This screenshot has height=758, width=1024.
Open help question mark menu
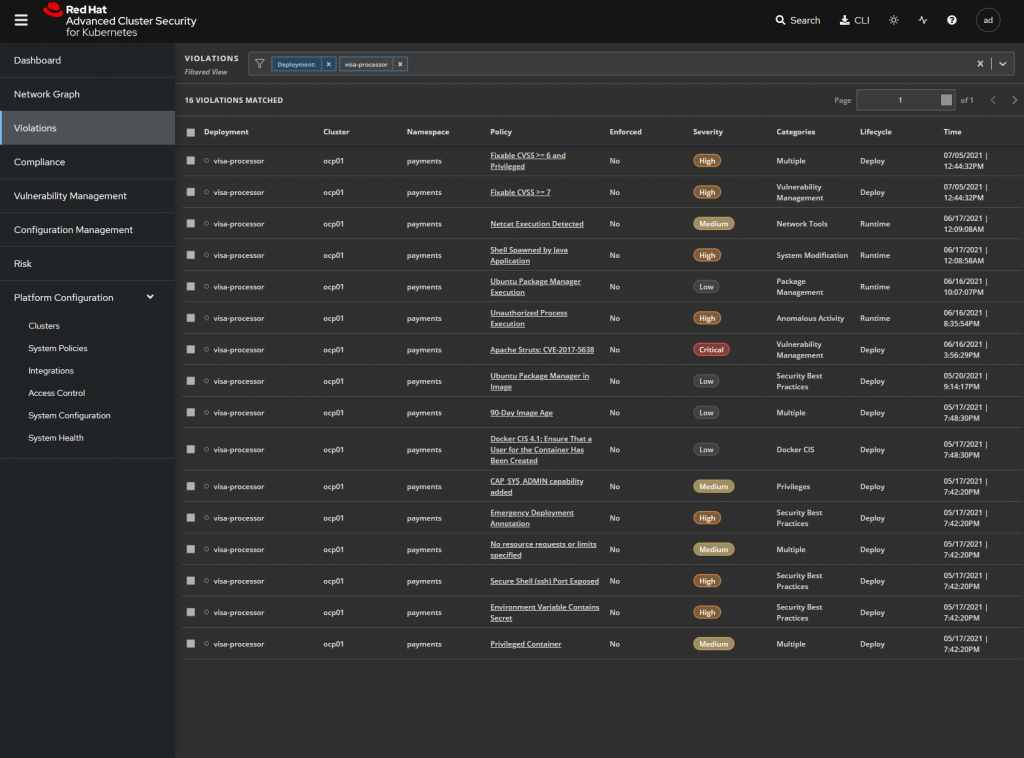(952, 20)
